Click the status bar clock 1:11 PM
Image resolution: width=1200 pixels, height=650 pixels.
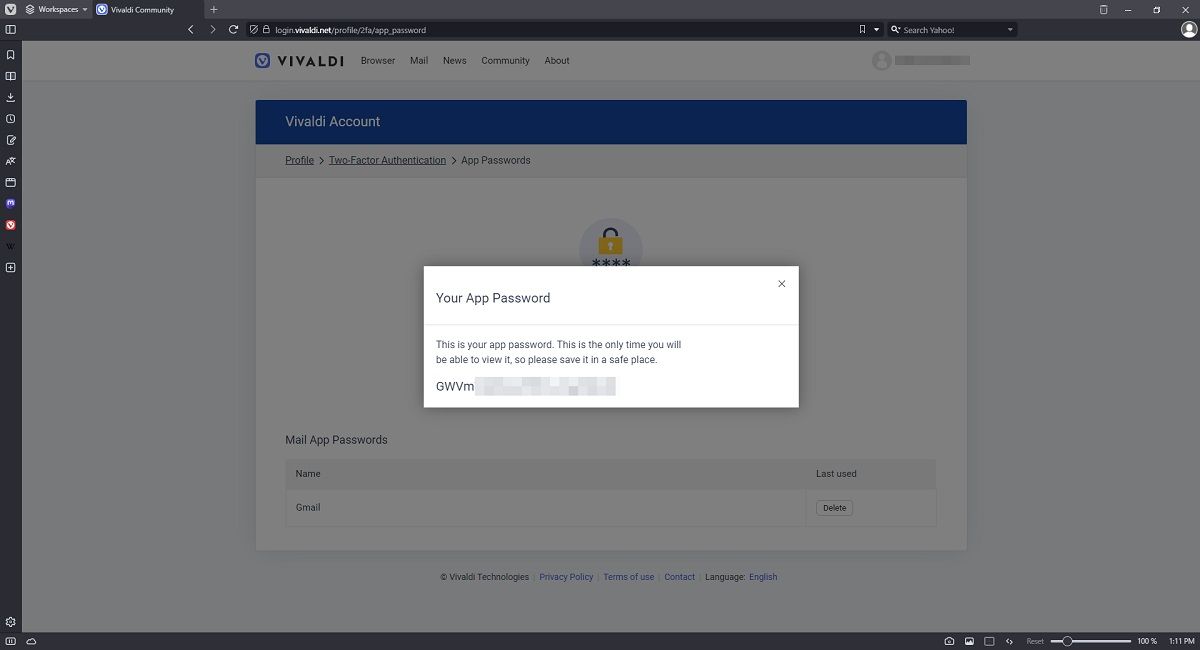click(x=1181, y=641)
